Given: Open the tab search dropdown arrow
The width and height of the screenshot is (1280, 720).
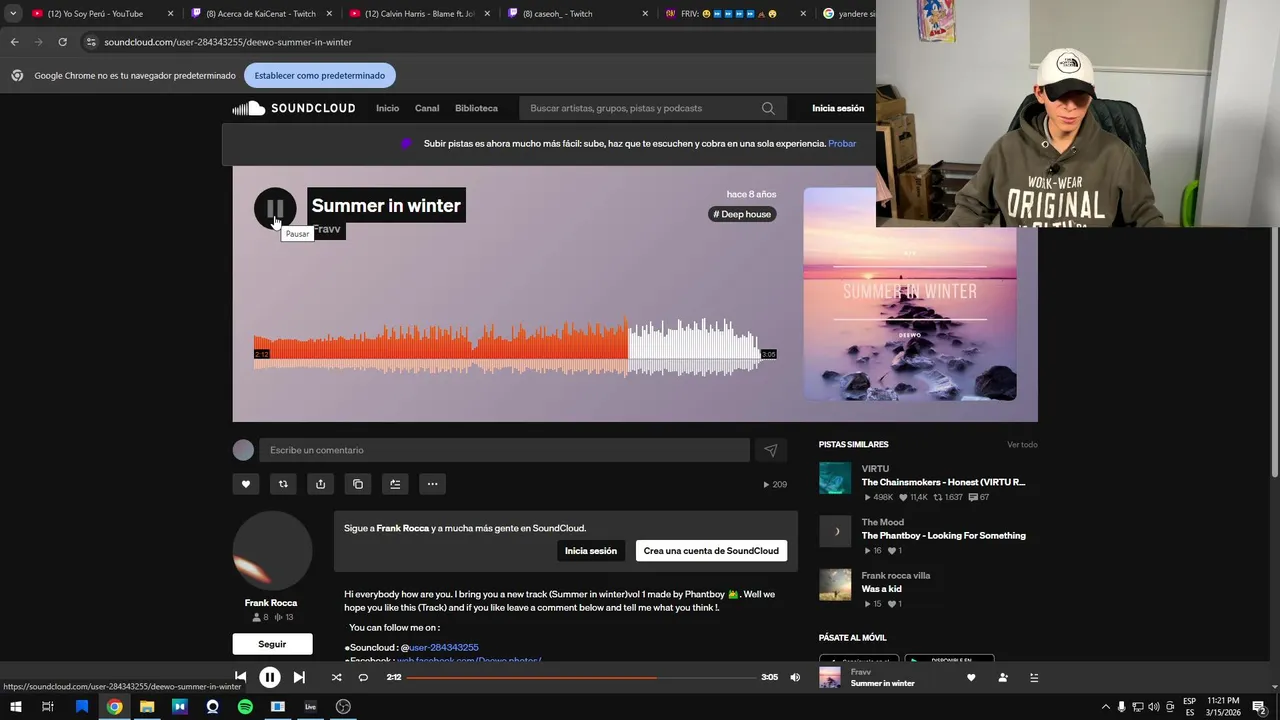Looking at the screenshot, I should click(12, 14).
